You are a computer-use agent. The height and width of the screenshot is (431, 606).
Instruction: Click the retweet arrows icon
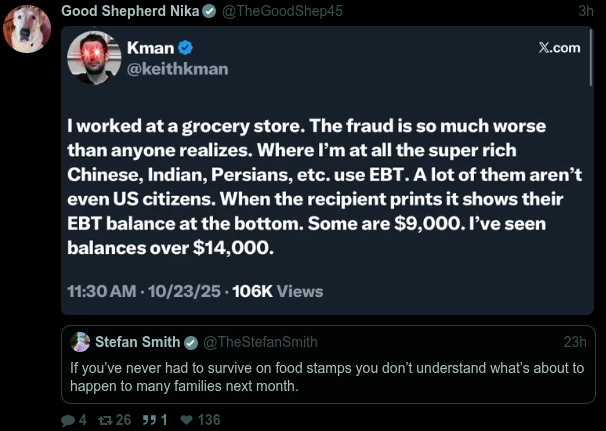(107, 420)
